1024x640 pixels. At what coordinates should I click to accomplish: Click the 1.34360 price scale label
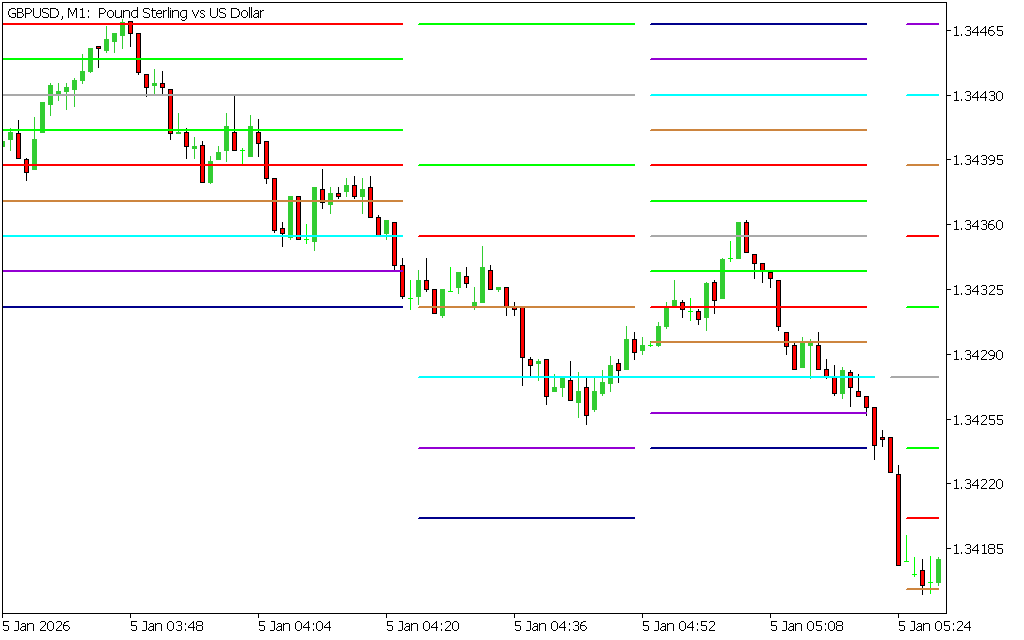[x=978, y=226]
